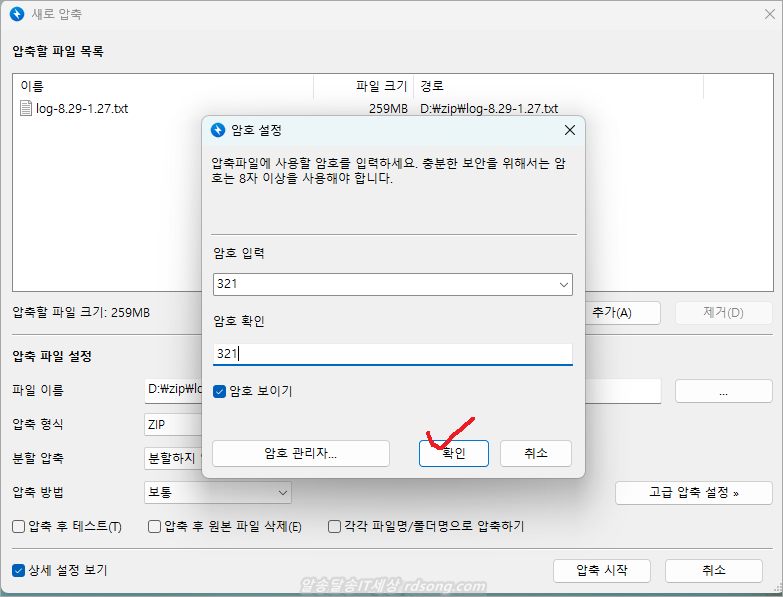Toggle the 상세 설정 보기 checkbox
The image size is (783, 597).
pyautogui.click(x=18, y=570)
